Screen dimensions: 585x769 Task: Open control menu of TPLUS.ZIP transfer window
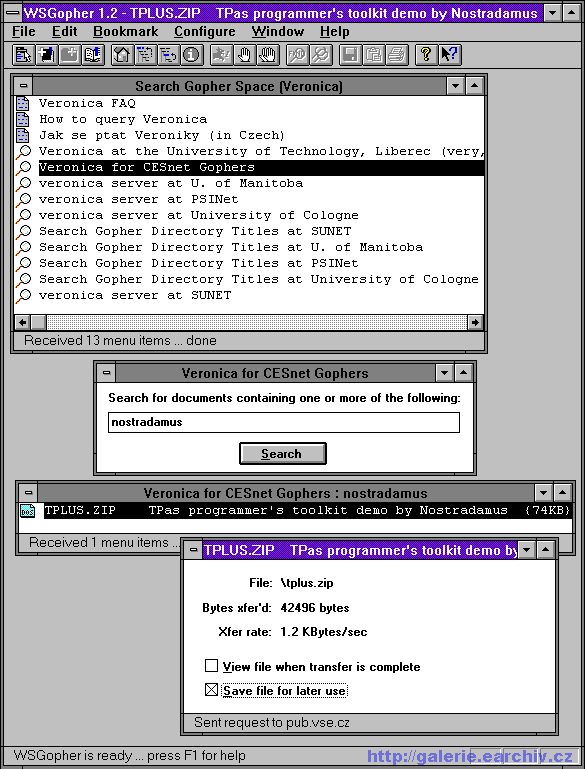click(x=193, y=550)
